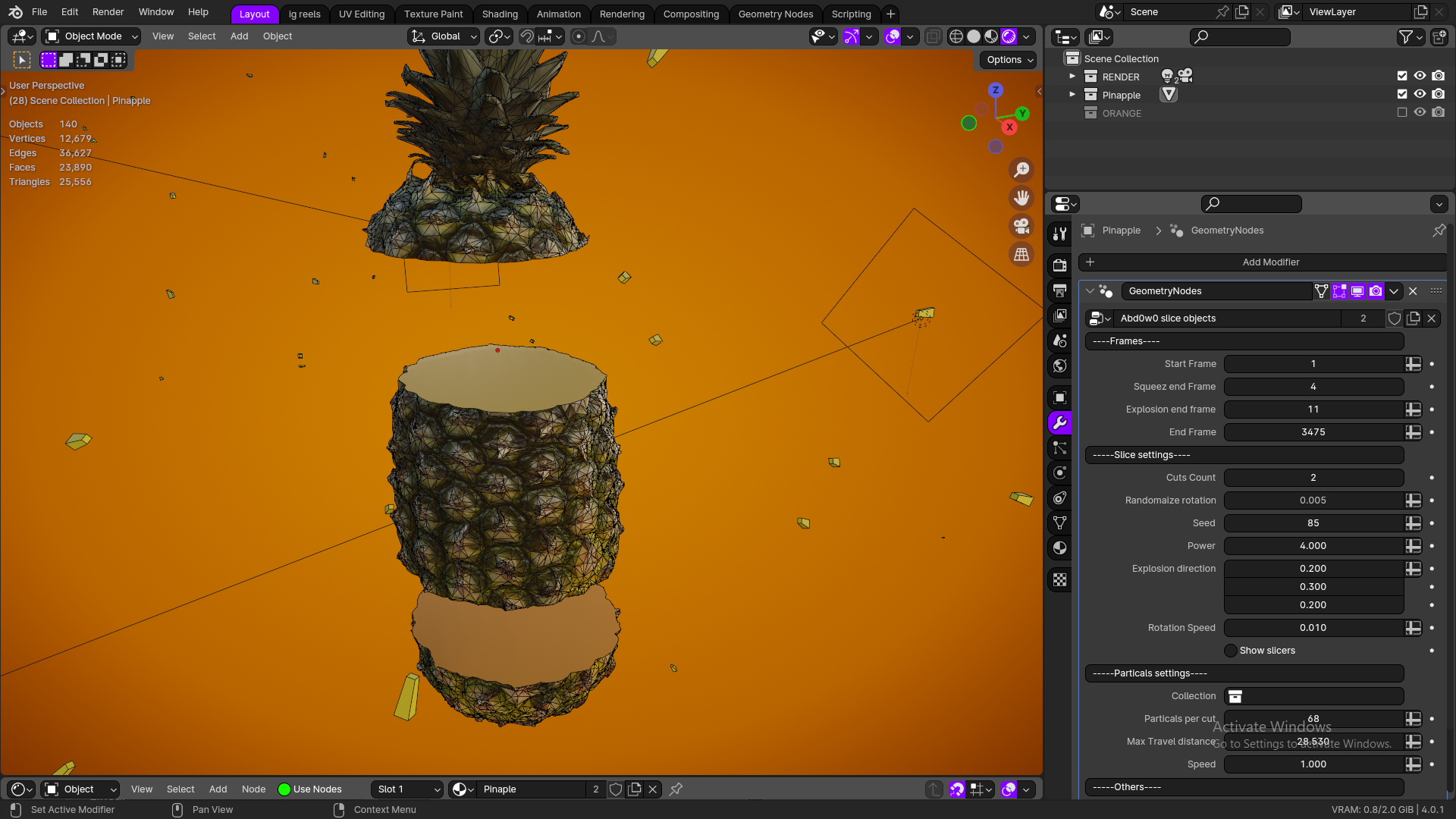Toggle viewport shading to rendered mode
Viewport: 1456px width, 819px height.
point(1008,36)
